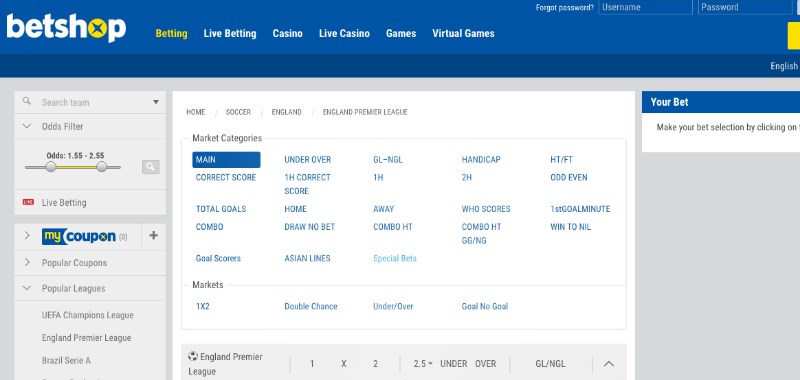Select the 2H market category
This screenshot has height=380, width=800.
click(467, 178)
